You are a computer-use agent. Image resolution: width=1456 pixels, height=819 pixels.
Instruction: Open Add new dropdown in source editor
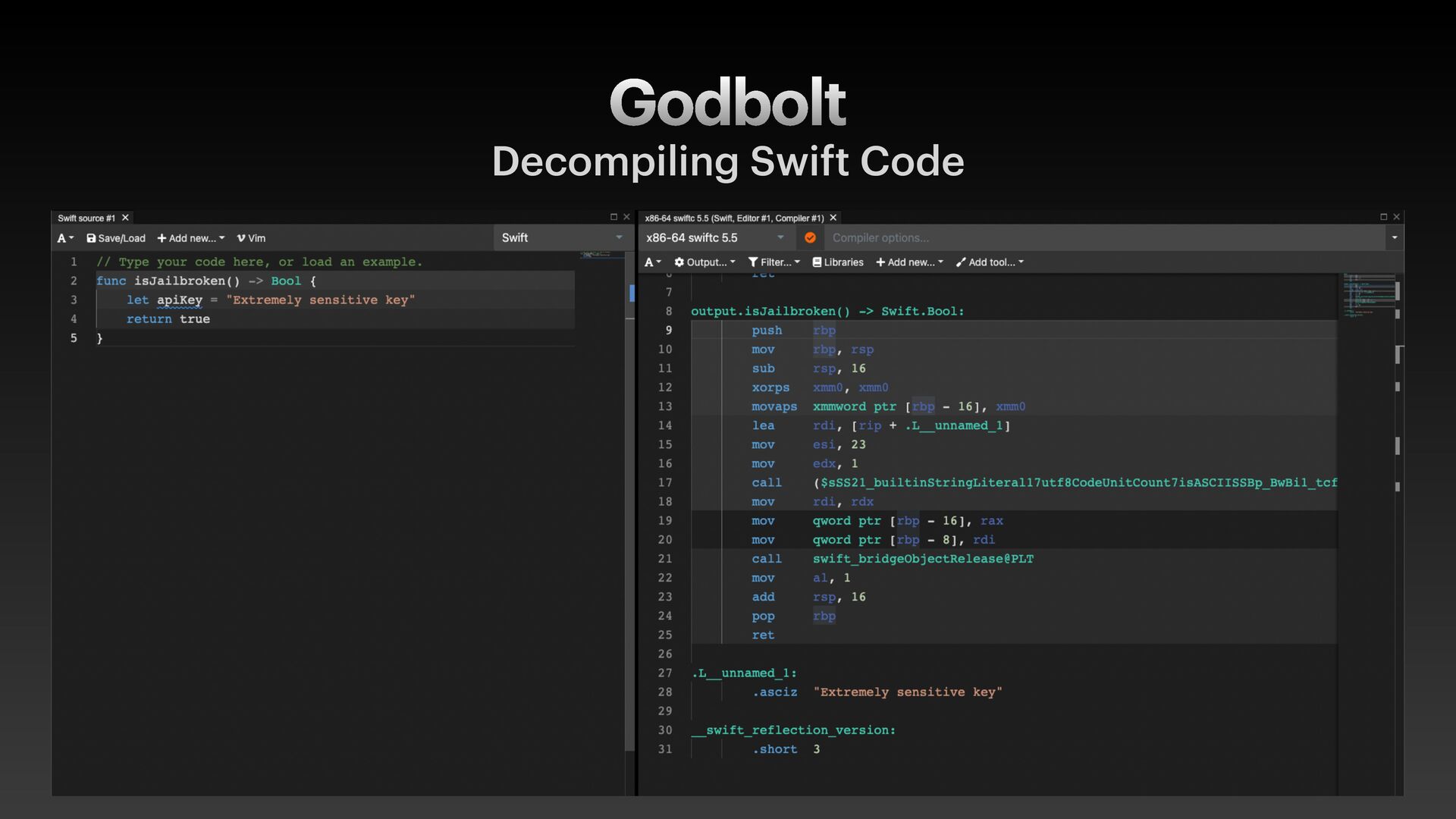191,238
